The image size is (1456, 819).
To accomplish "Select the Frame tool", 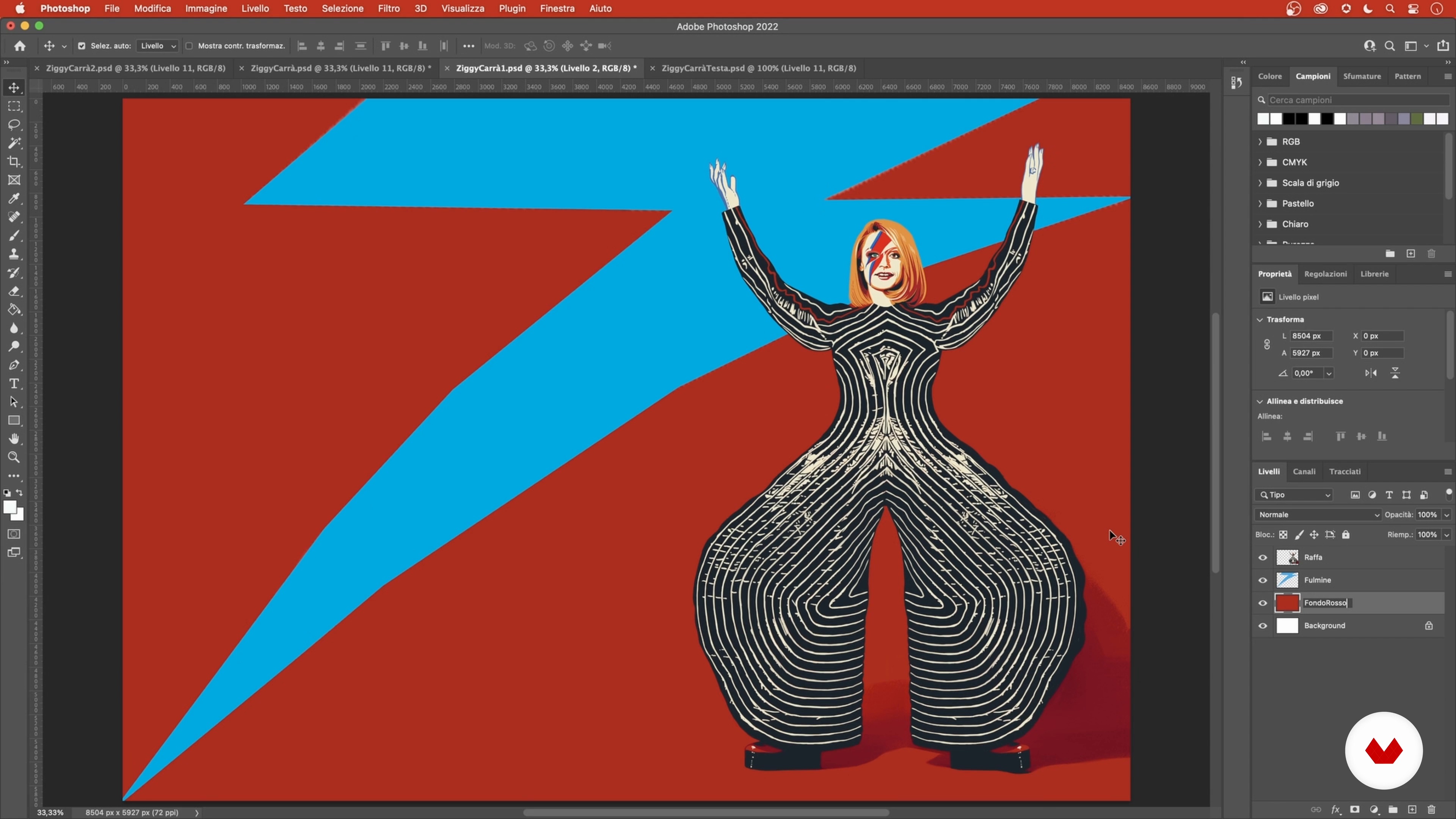I will point(14,180).
